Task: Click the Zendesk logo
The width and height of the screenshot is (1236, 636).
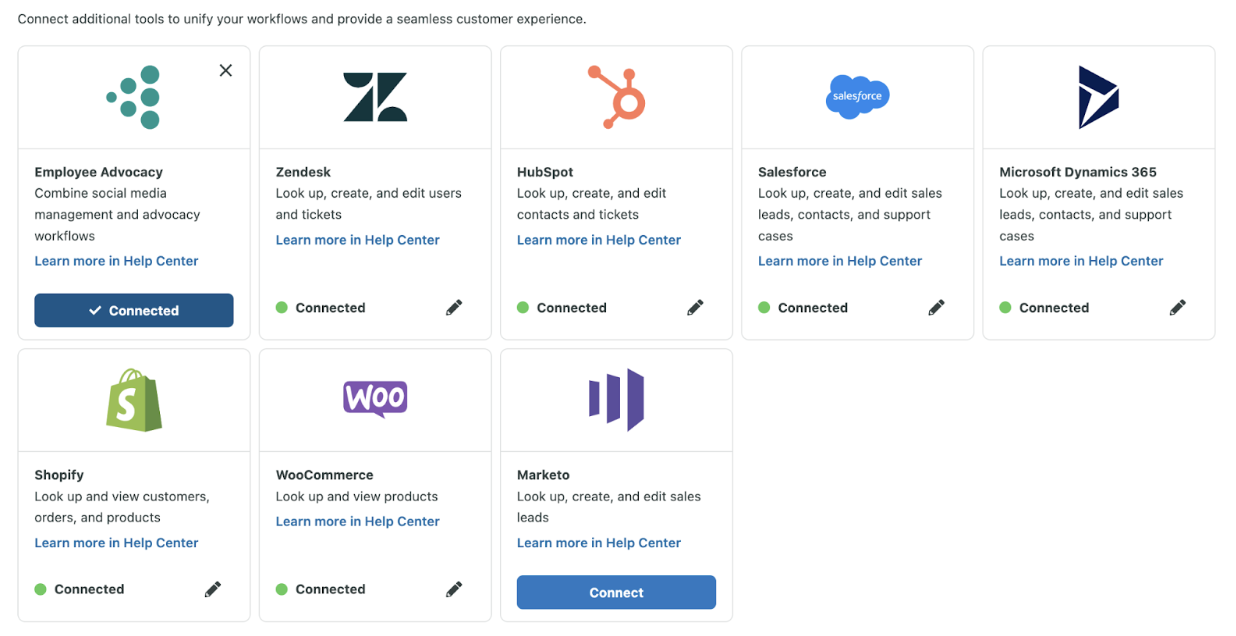Action: 375,97
